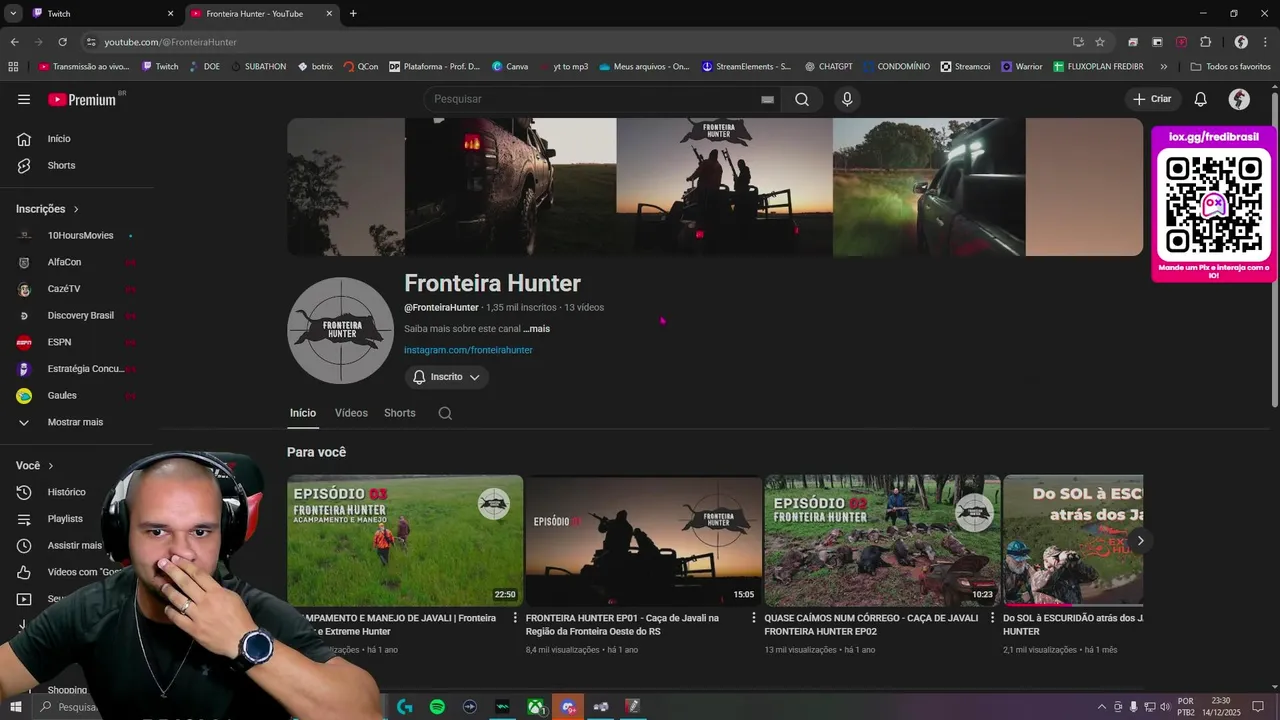
Task: Select the Início channel tab
Action: tap(303, 413)
